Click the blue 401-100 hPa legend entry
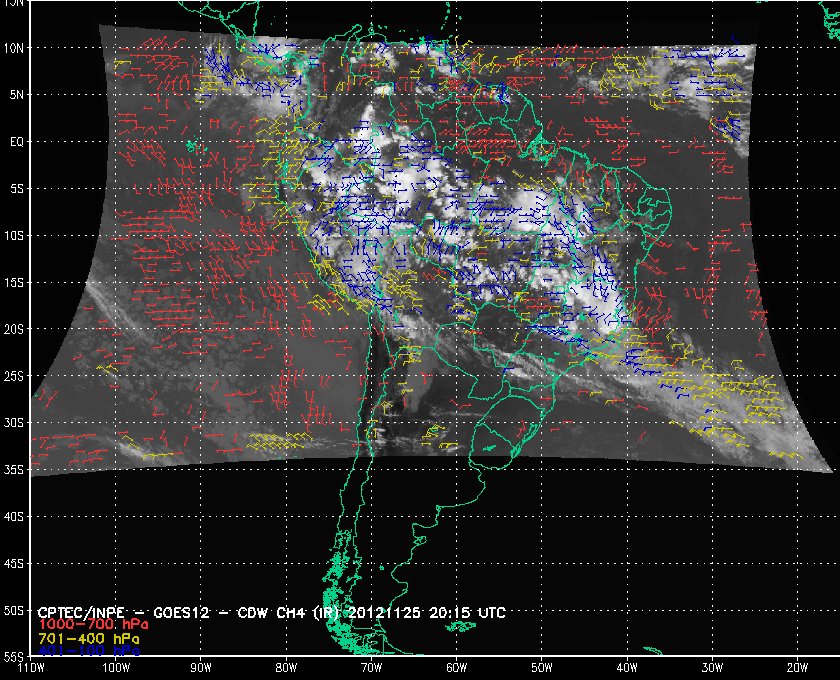This screenshot has height=680, width=840. coord(88,651)
